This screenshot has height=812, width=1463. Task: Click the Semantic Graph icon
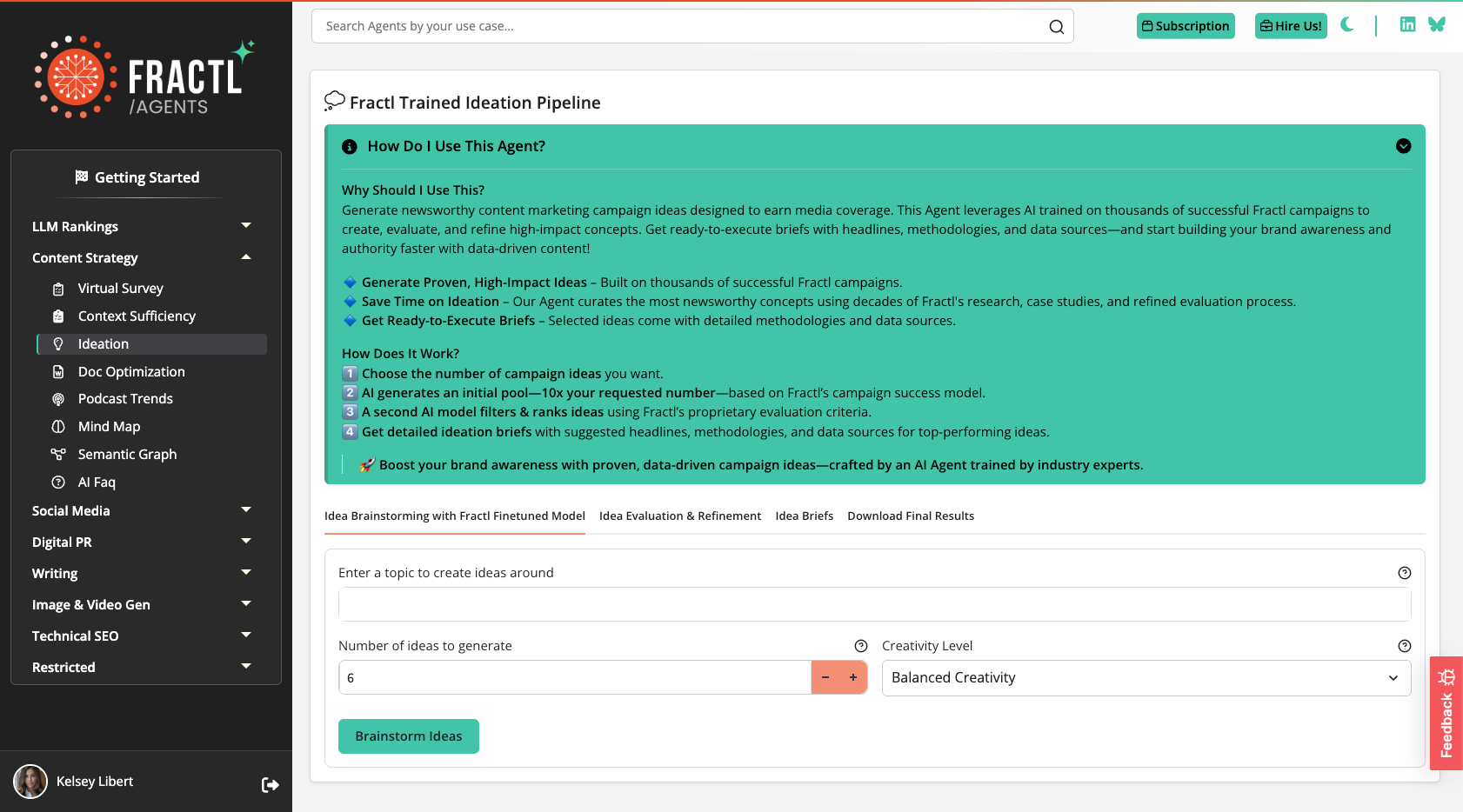[x=57, y=454]
